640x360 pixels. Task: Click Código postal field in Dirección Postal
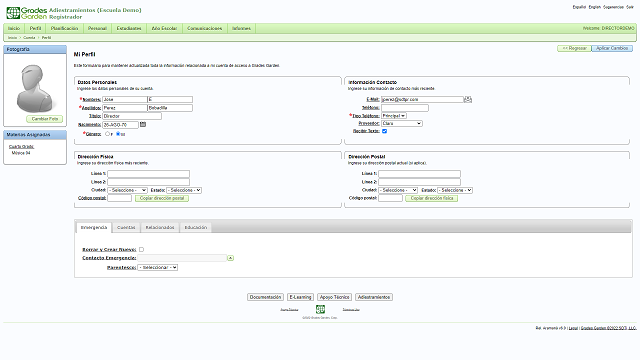pyautogui.click(x=390, y=198)
